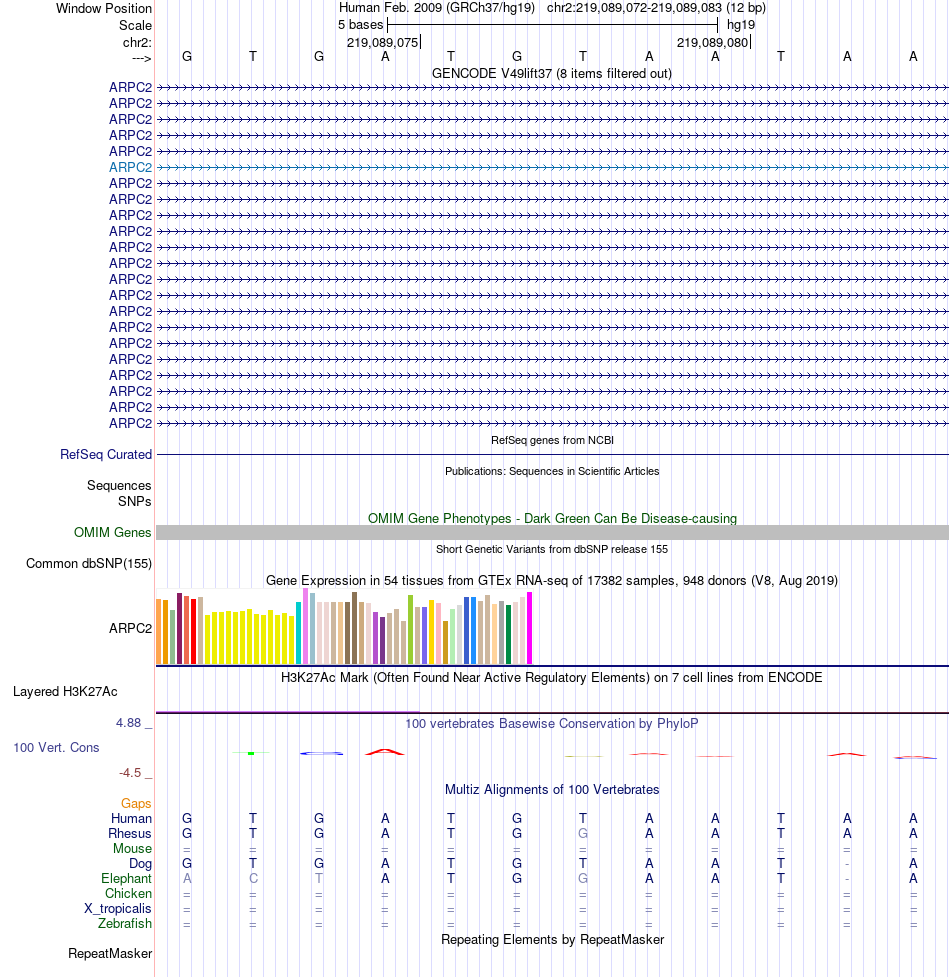Click the Zebrafish species label
The width and height of the screenshot is (950, 977).
tap(125, 923)
